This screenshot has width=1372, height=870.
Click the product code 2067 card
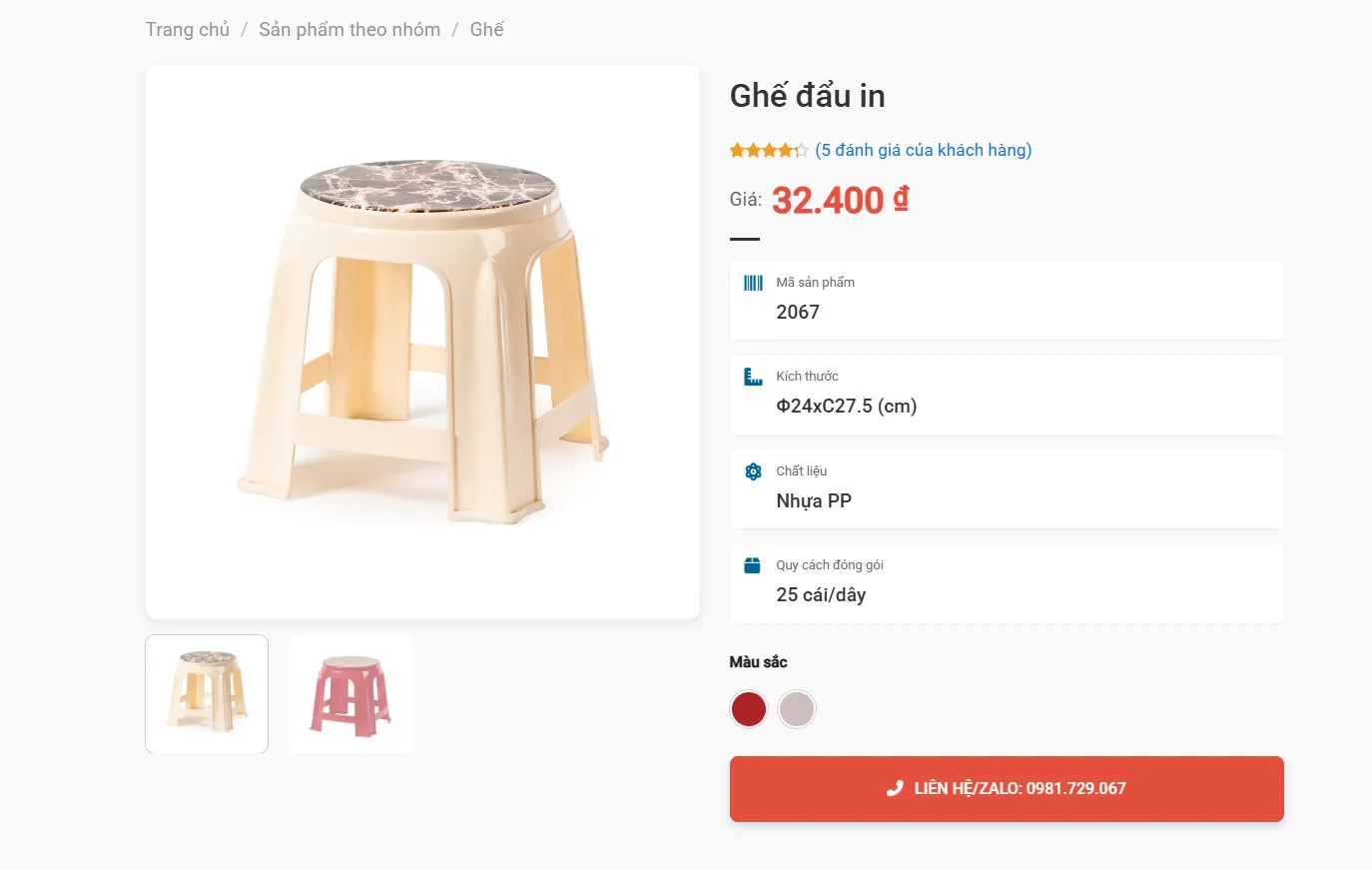(x=1007, y=301)
